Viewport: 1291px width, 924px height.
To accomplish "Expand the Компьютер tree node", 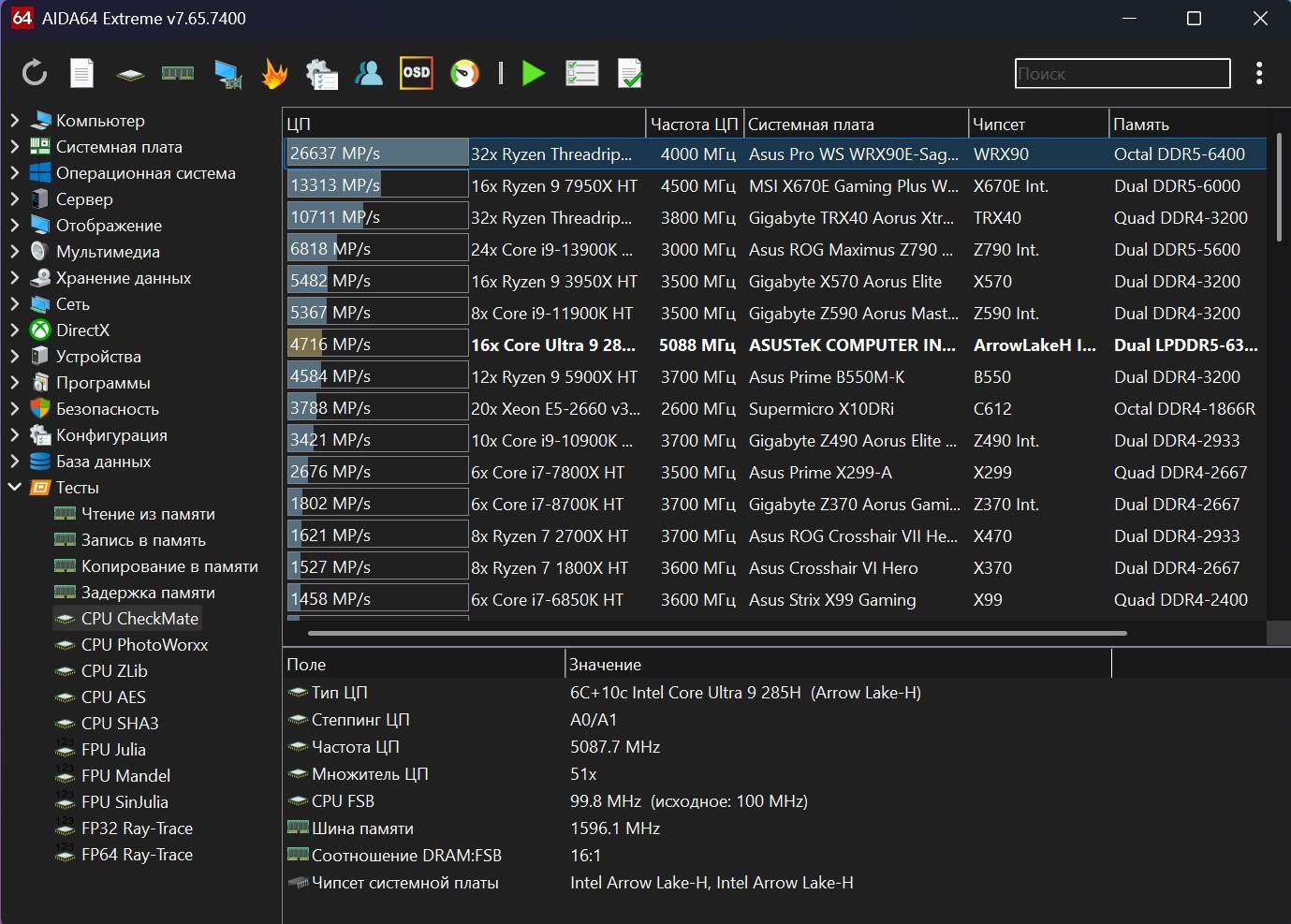I will [14, 121].
